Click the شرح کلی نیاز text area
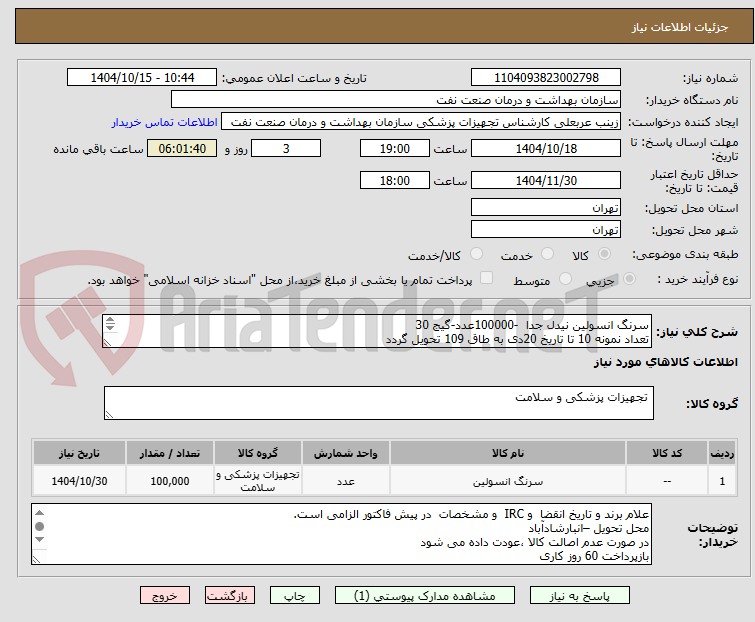The image size is (755, 622). point(377,331)
